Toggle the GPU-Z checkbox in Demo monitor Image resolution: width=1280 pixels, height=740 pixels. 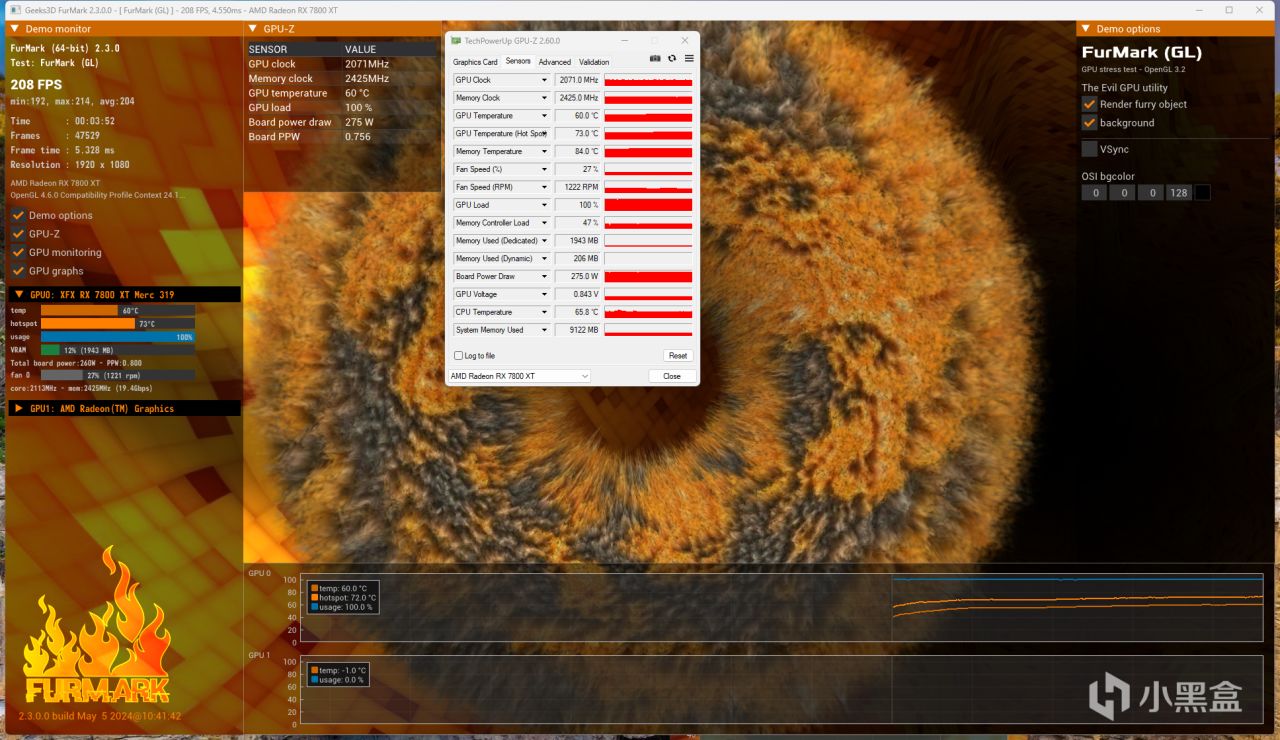18,234
